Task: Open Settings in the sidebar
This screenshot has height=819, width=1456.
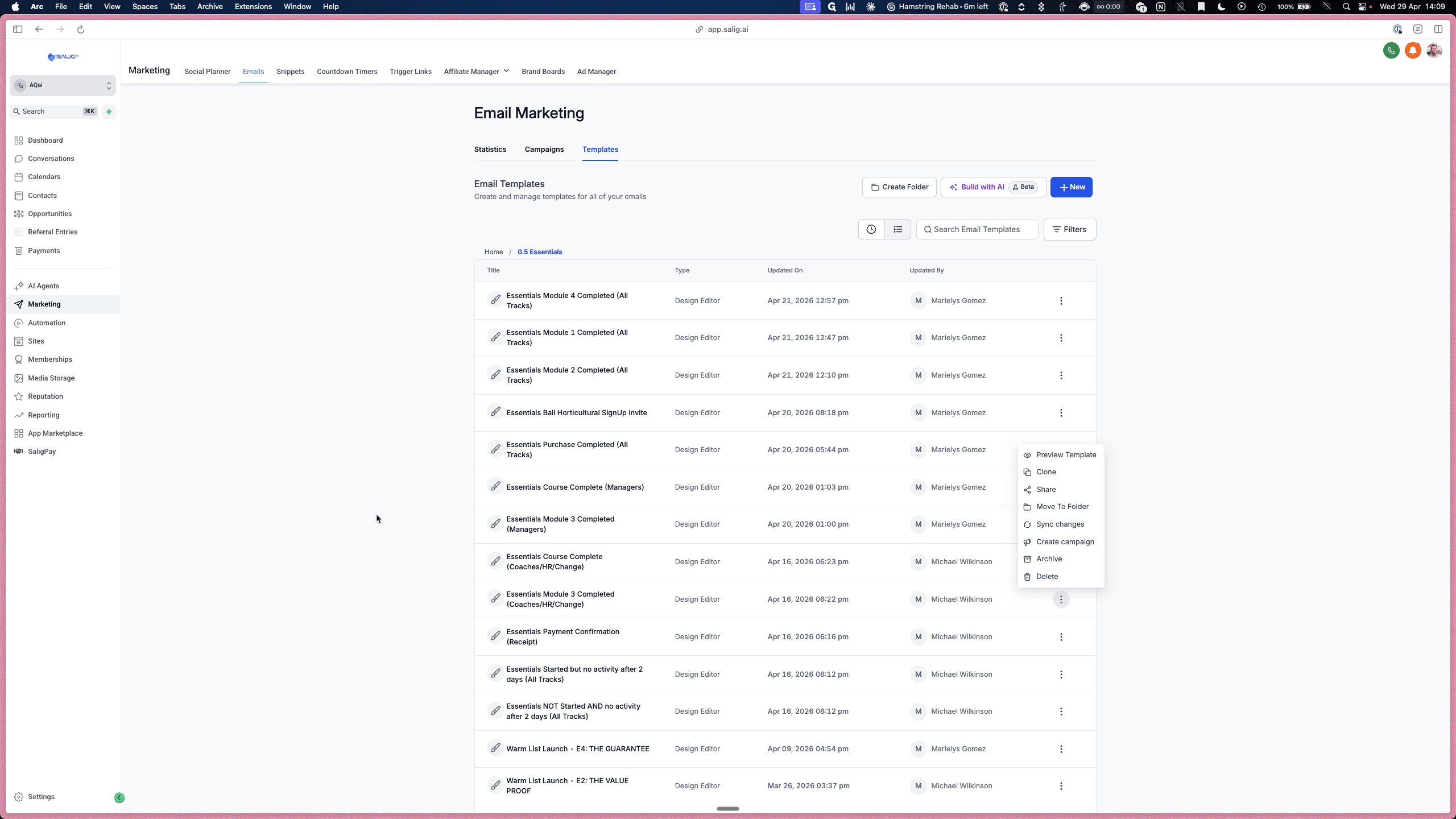Action: click(41, 797)
